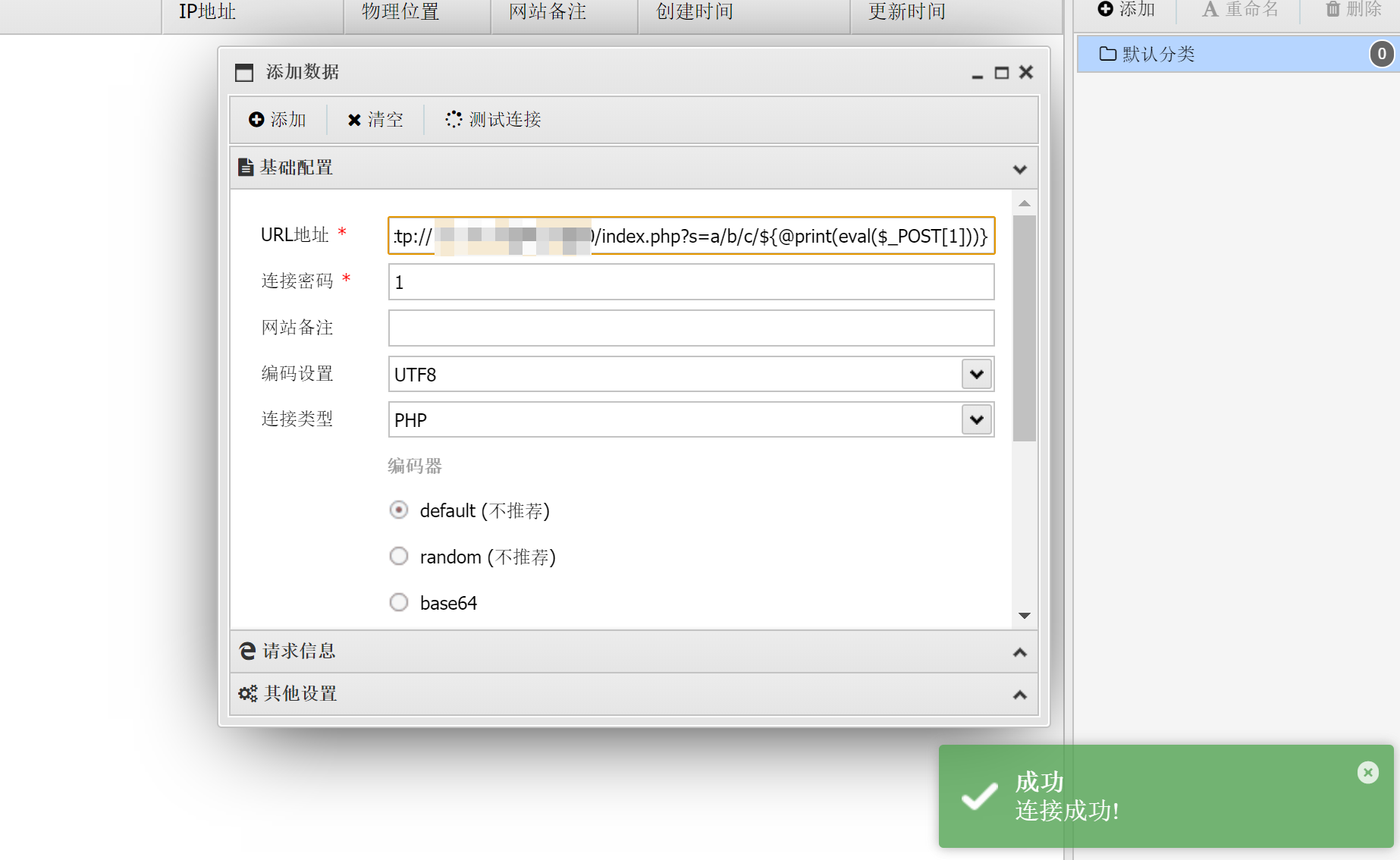Click the 默认分类 folder icon

coord(1108,54)
